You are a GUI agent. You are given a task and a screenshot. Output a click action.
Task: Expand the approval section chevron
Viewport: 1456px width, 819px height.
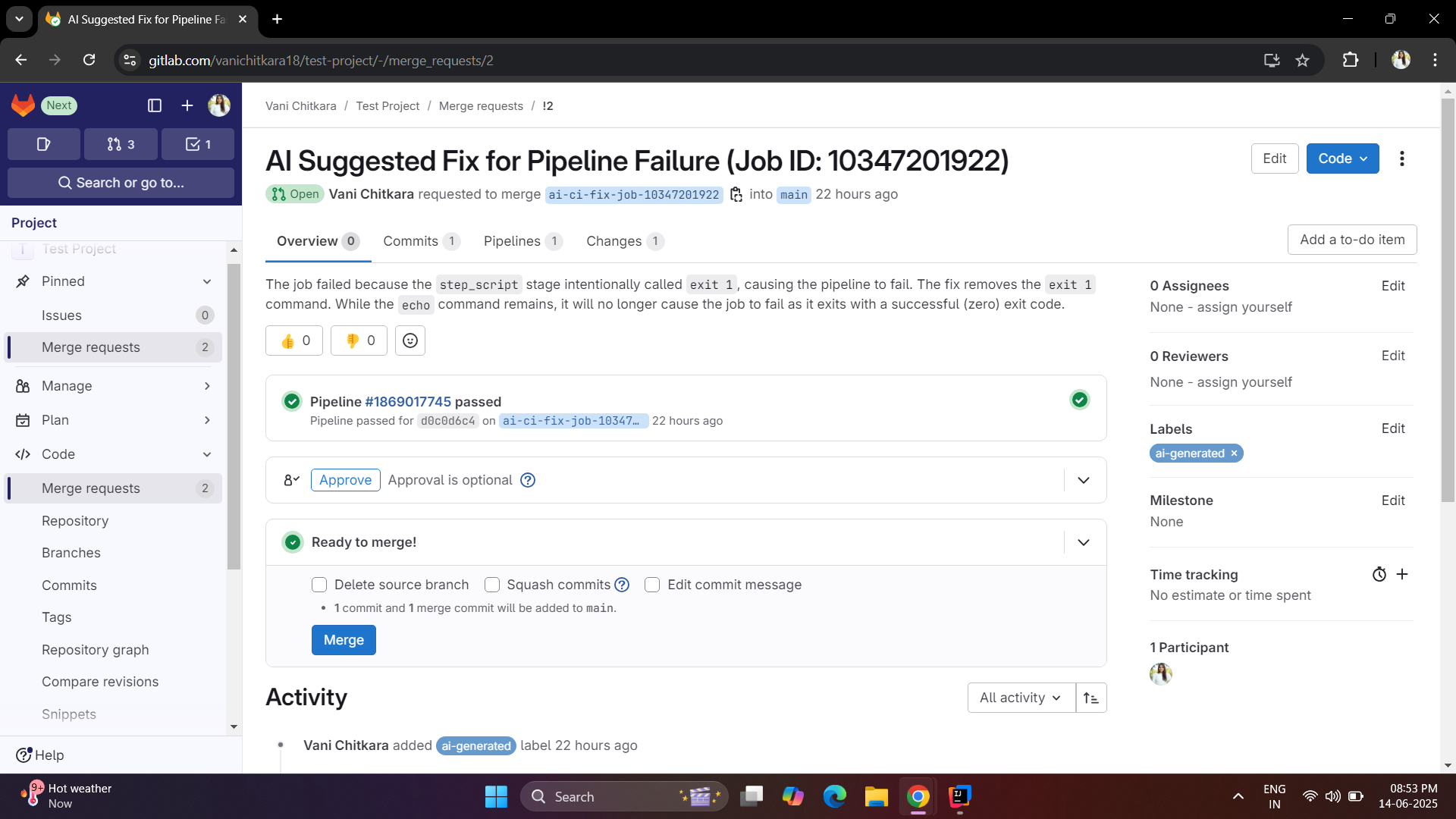click(1084, 480)
